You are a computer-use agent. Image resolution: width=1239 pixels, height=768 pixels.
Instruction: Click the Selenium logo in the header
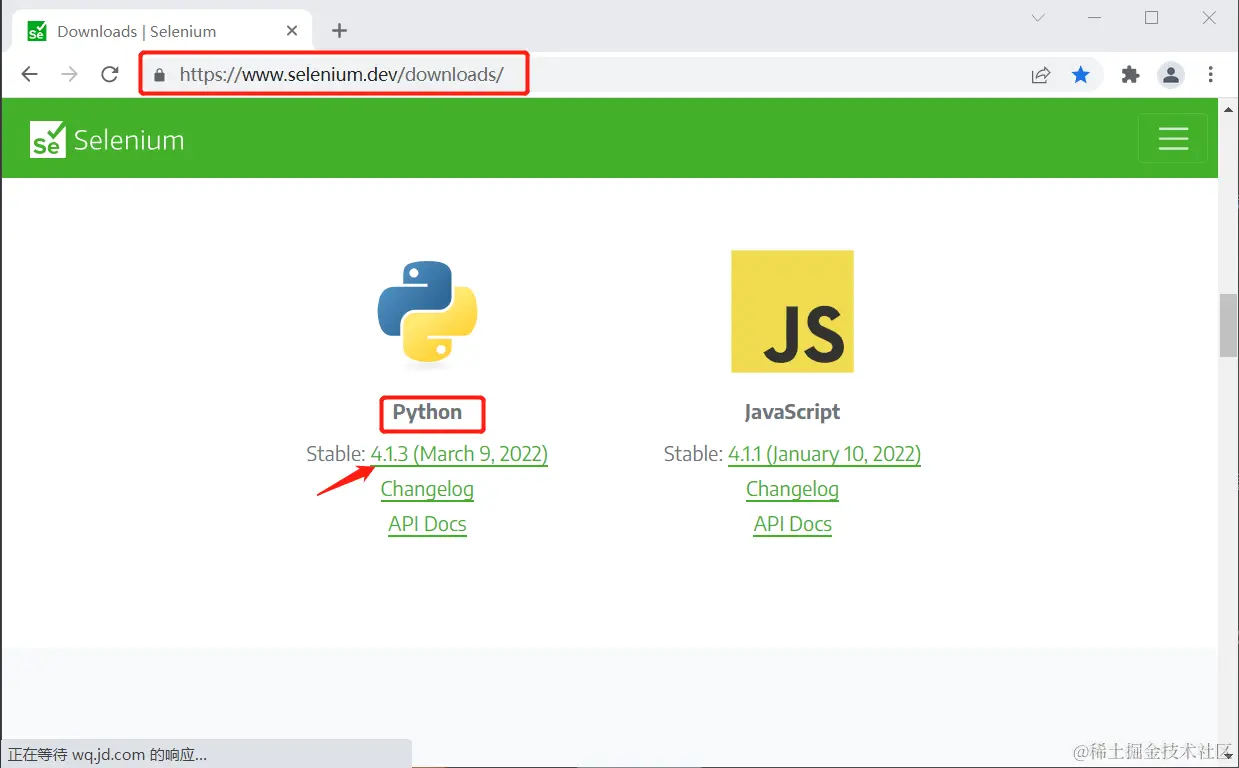pyautogui.click(x=107, y=140)
